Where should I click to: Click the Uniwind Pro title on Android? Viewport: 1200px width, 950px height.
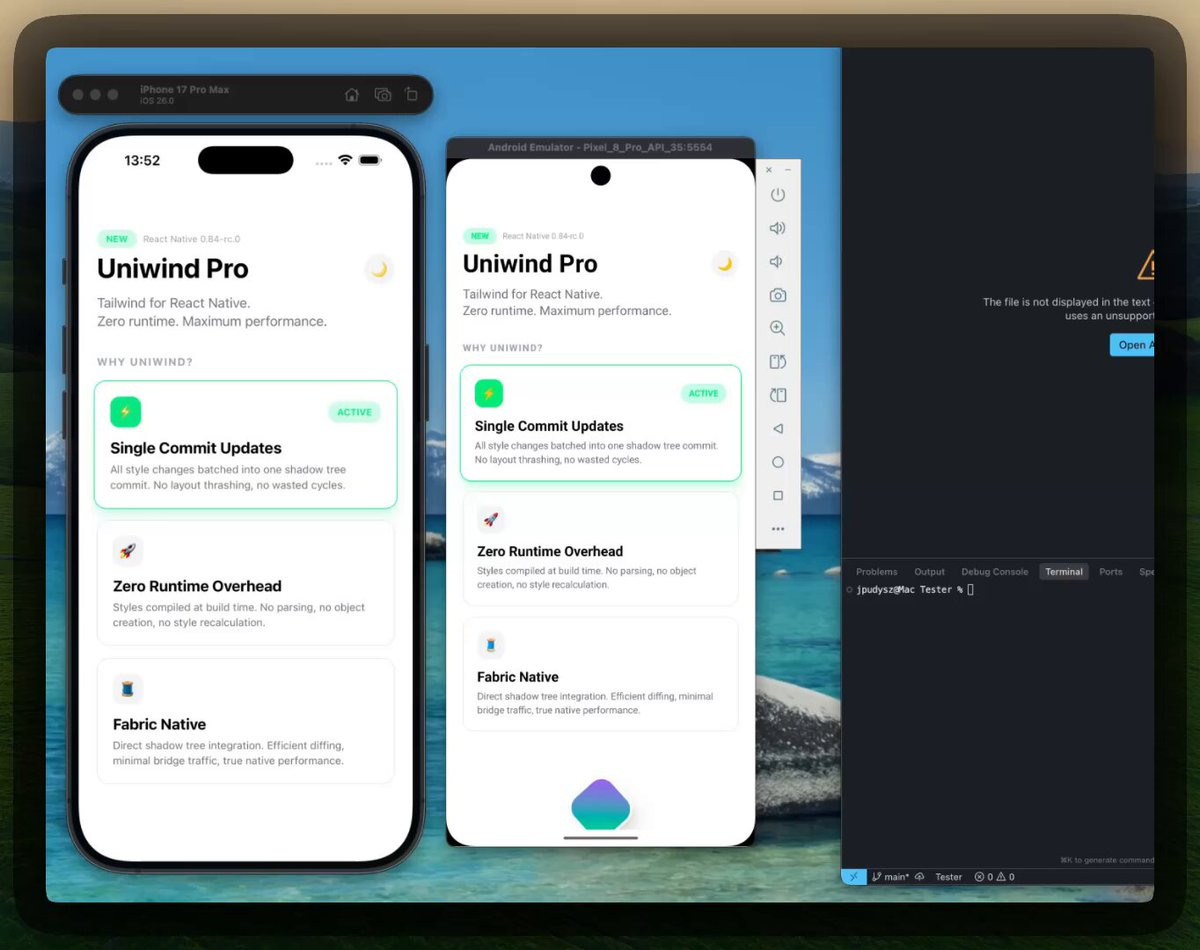click(x=530, y=264)
